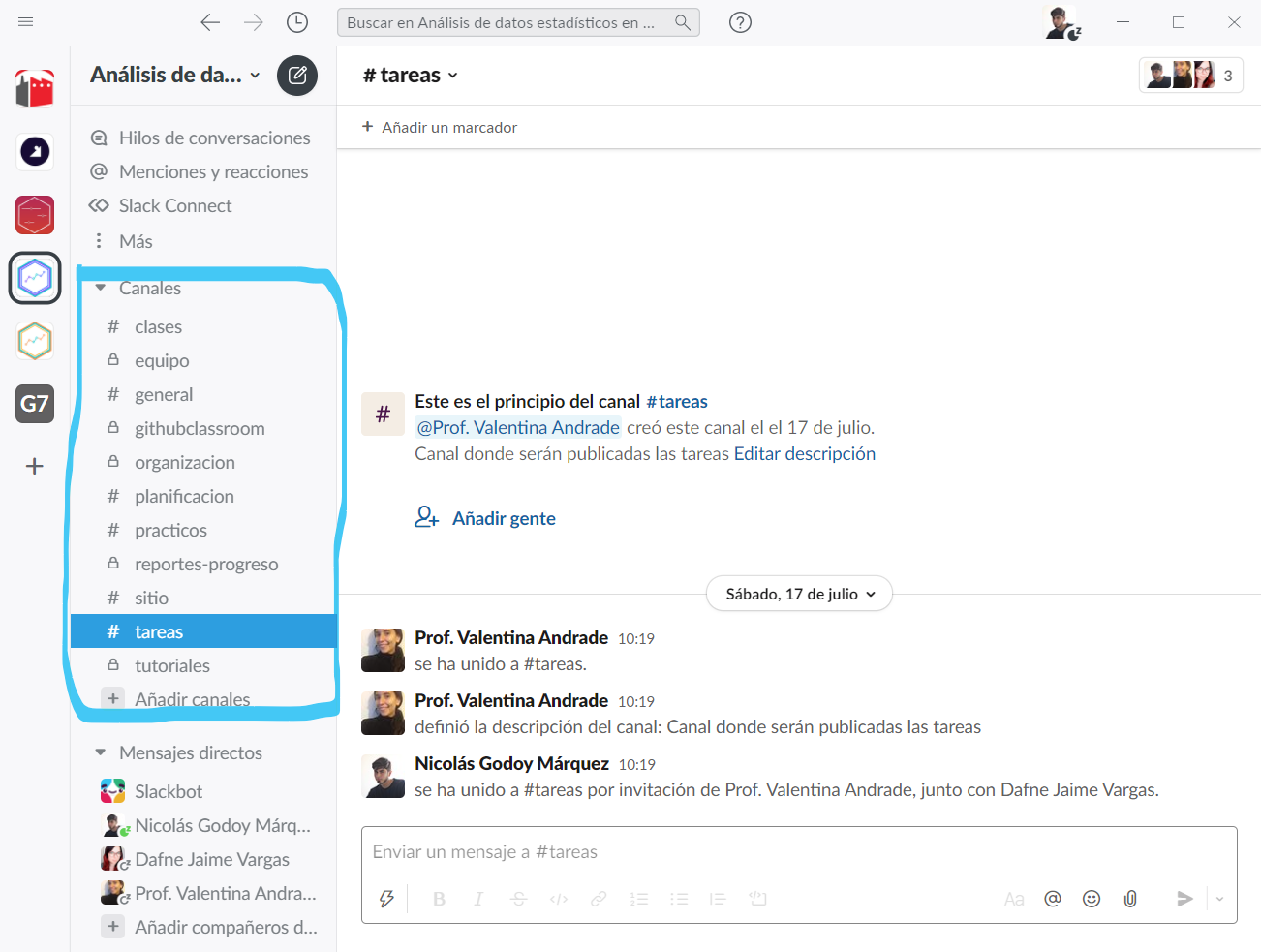Switch to the G7 workspace icon
1261x952 pixels.
[x=35, y=404]
